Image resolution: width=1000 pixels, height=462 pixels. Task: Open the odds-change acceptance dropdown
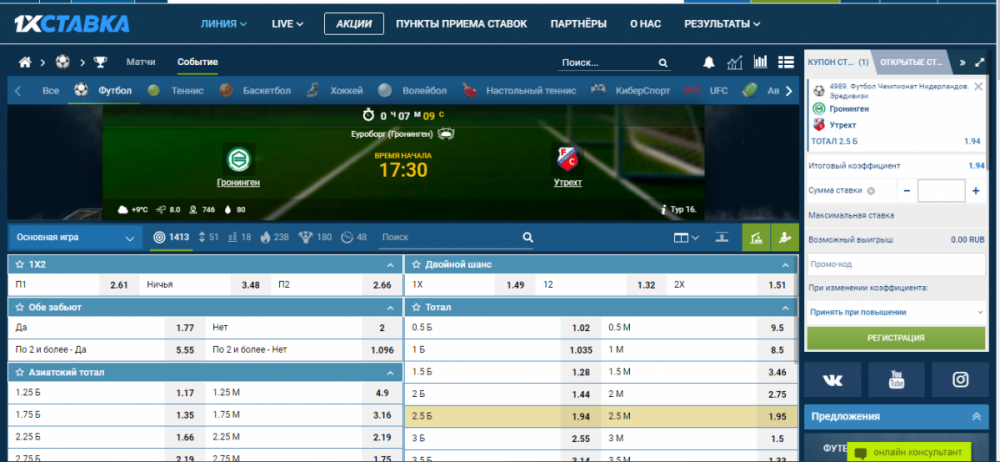tap(896, 312)
